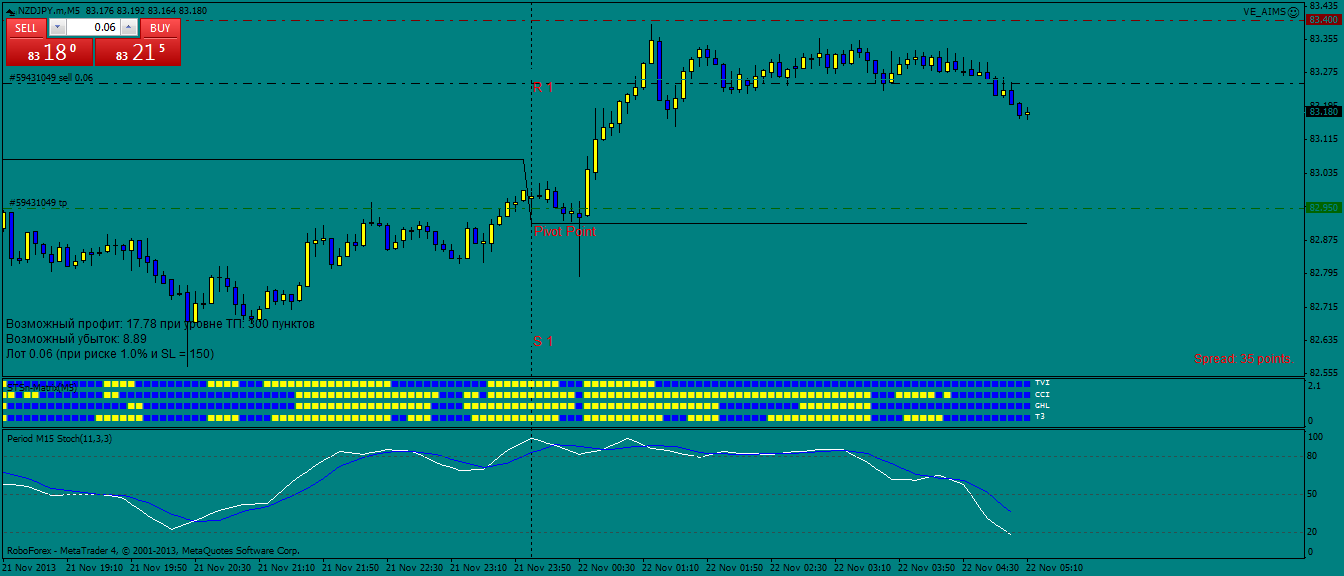
Task: Click the 'Лот 0.06 (при риске 1.0%' line
Action: [x=110, y=354]
